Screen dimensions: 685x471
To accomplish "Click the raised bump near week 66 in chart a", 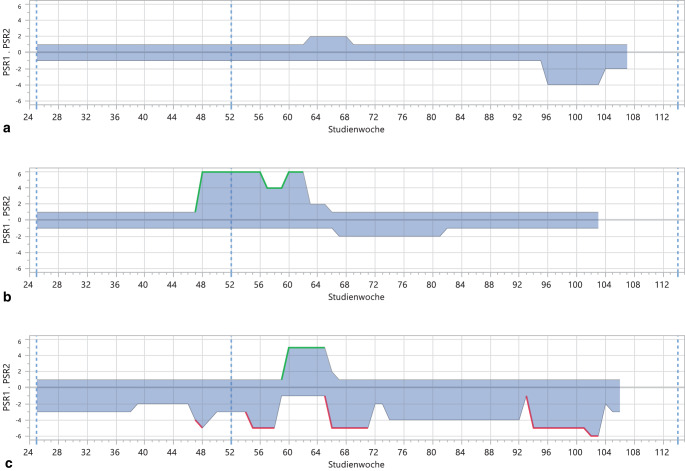I will tap(330, 37).
